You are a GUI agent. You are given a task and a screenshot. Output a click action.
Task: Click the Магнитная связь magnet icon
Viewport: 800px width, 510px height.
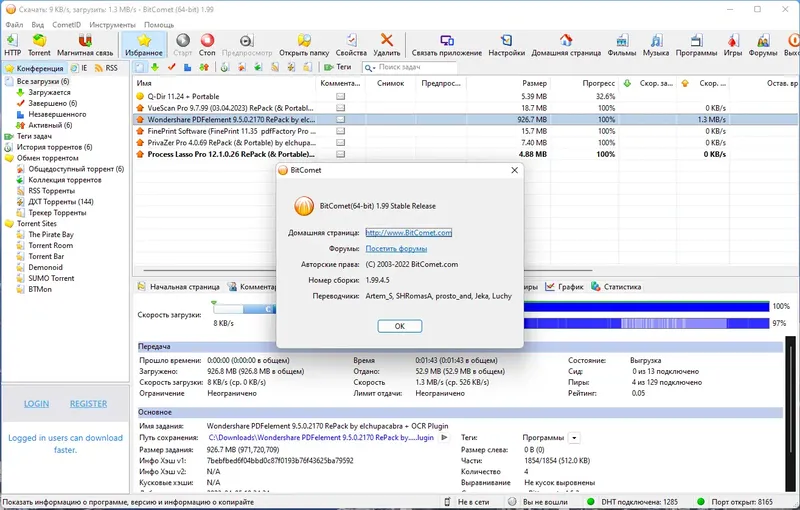[x=85, y=40]
